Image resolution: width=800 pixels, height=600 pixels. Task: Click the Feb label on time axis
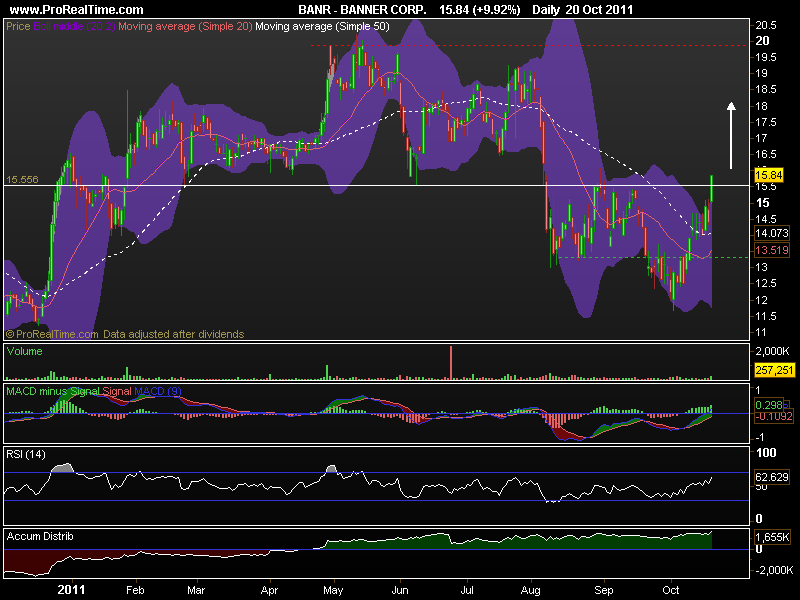(135, 590)
